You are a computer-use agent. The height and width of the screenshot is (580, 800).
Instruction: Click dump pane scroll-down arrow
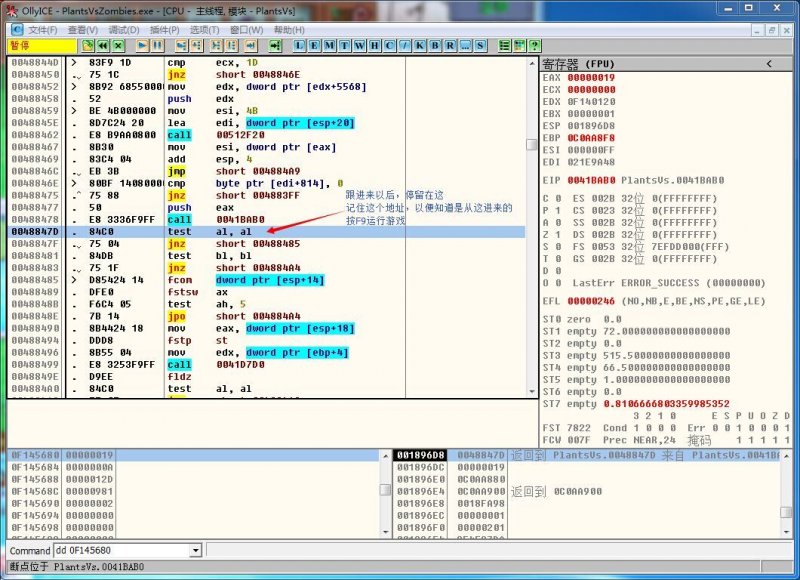pos(386,532)
